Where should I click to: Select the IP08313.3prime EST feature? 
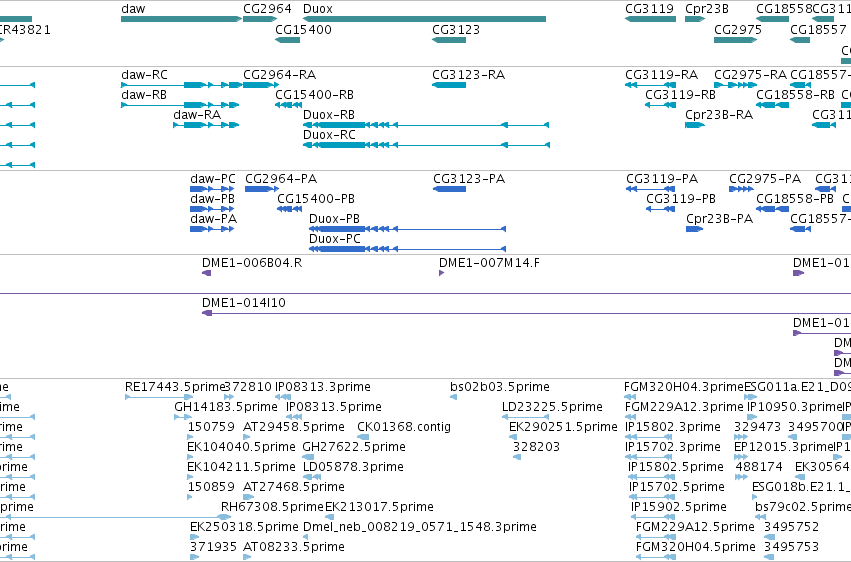tap(283, 398)
